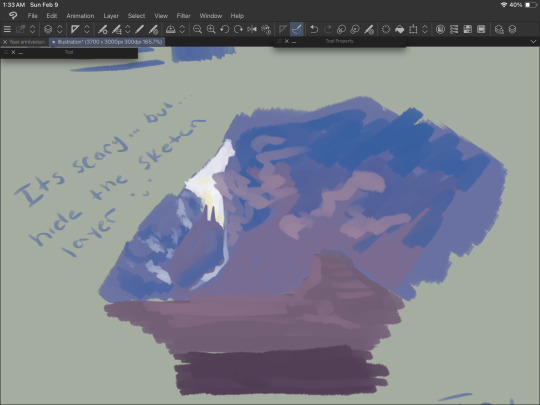
Task: Close the 'Year anniversar' document tab
Action: [5, 42]
